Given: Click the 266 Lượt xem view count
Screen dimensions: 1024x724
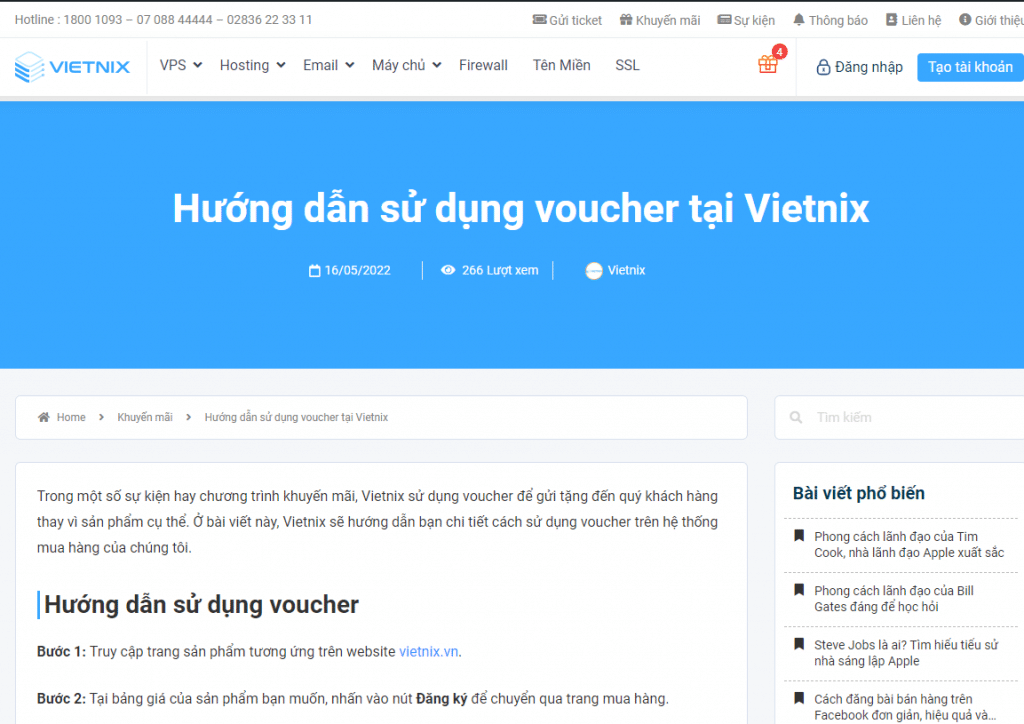Looking at the screenshot, I should click(x=500, y=270).
